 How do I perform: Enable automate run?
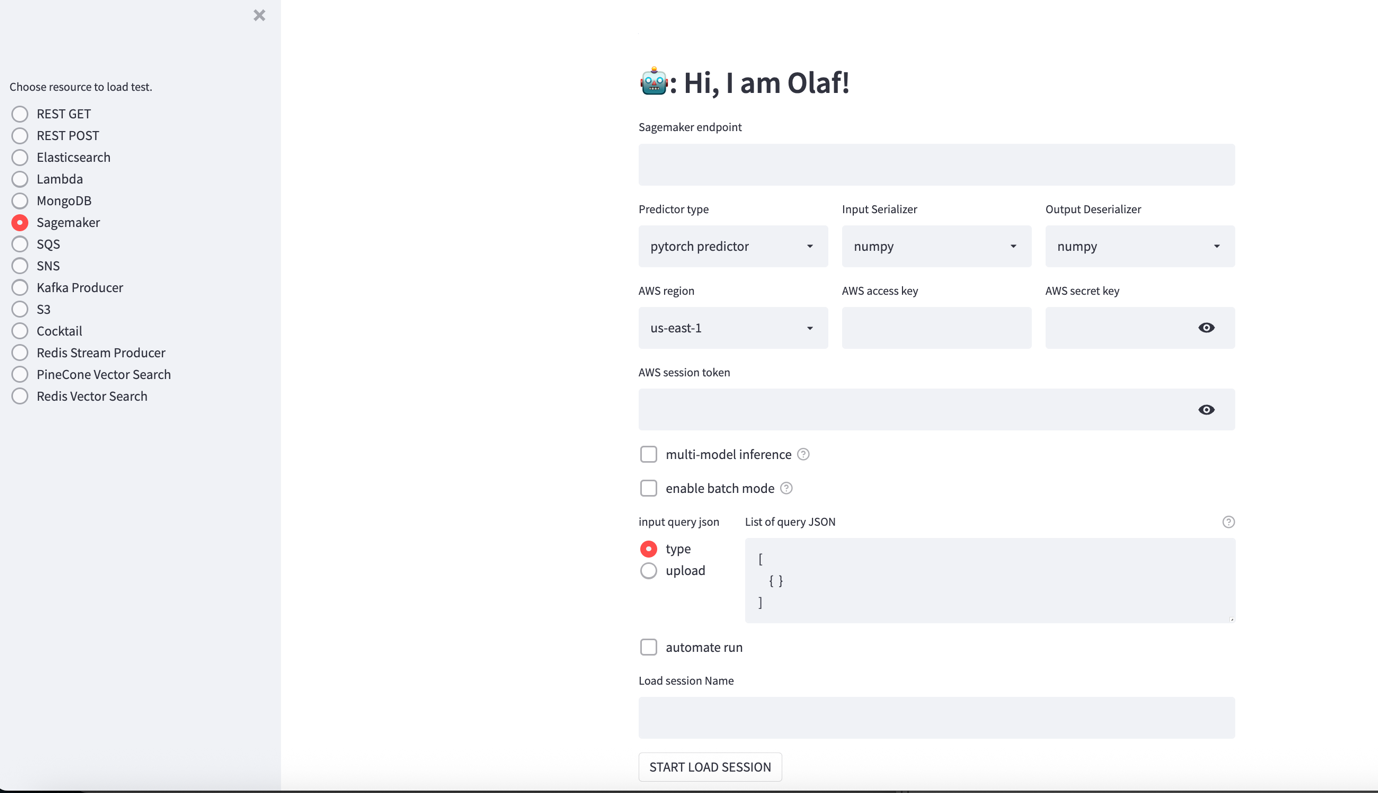[x=648, y=647]
